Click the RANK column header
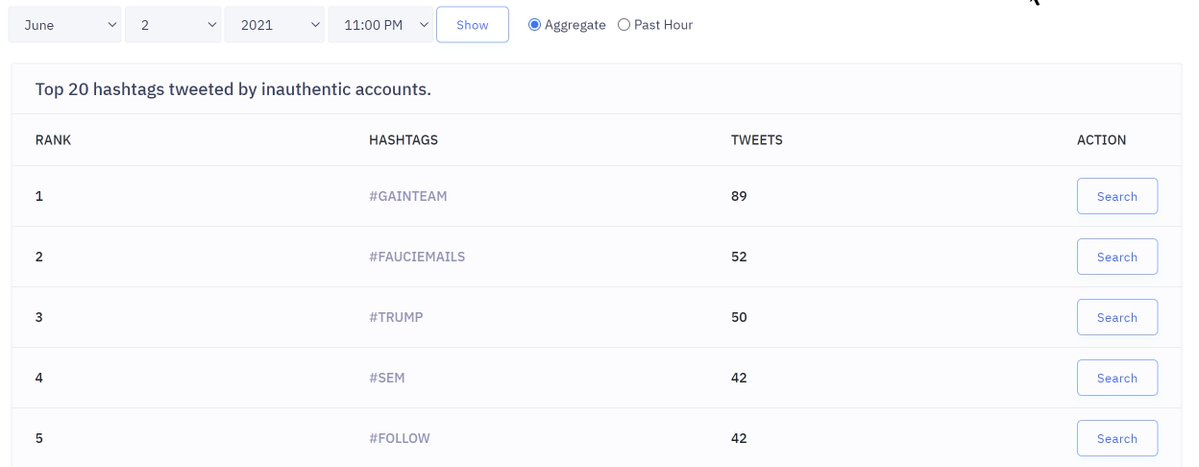 click(x=53, y=140)
